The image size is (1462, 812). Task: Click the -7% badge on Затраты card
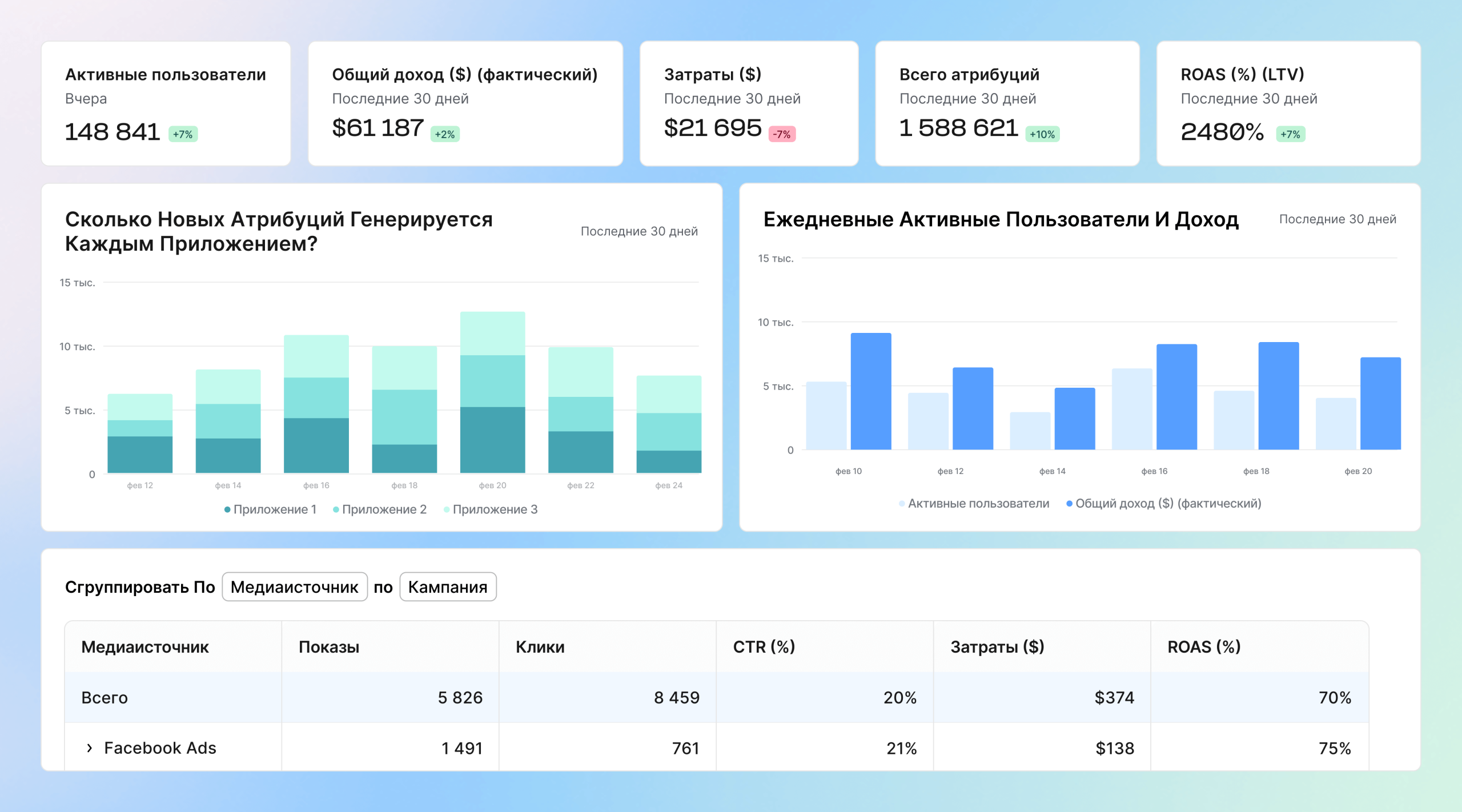click(782, 134)
